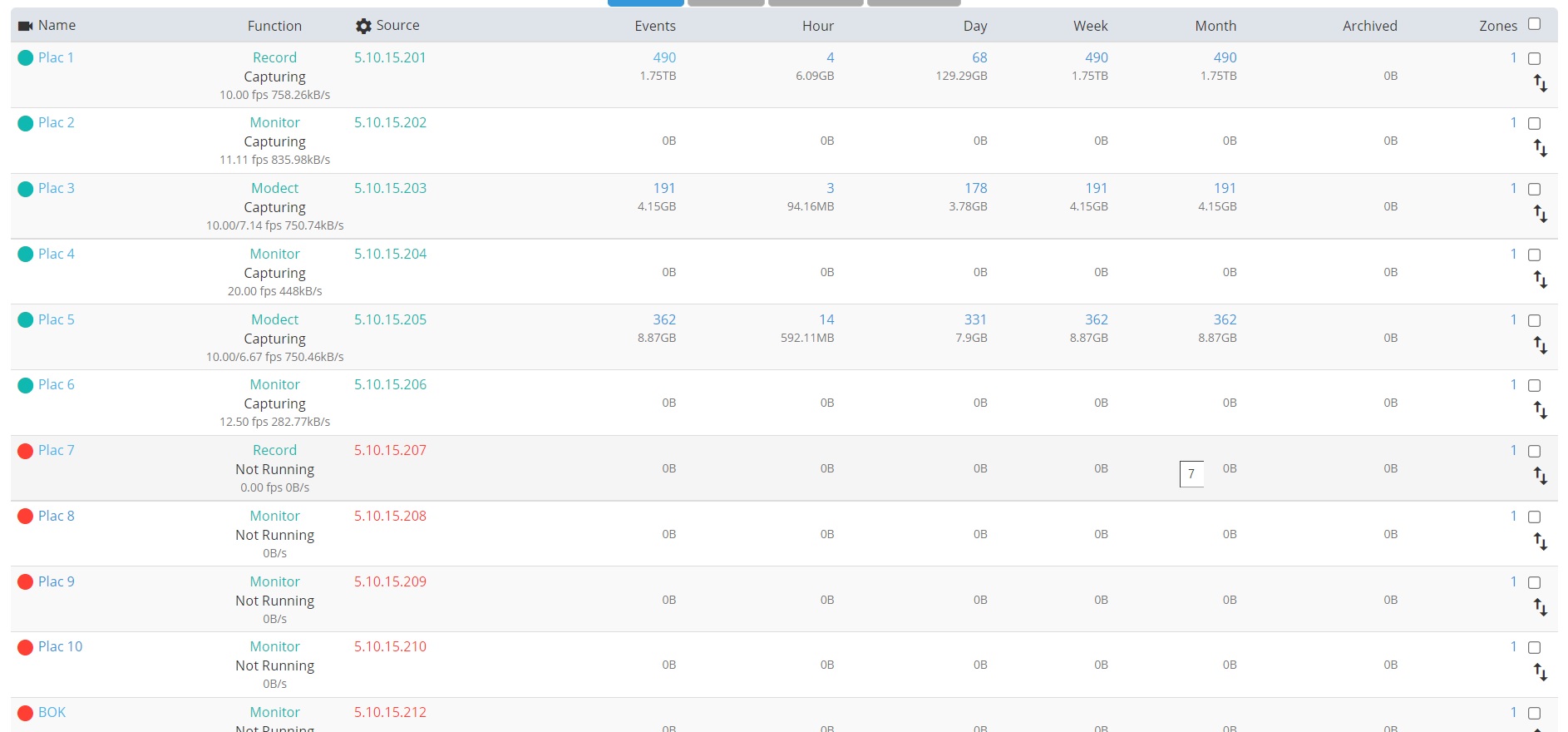Click the sort arrows icon for Plac 10
This screenshot has width=1568, height=732.
(1540, 672)
